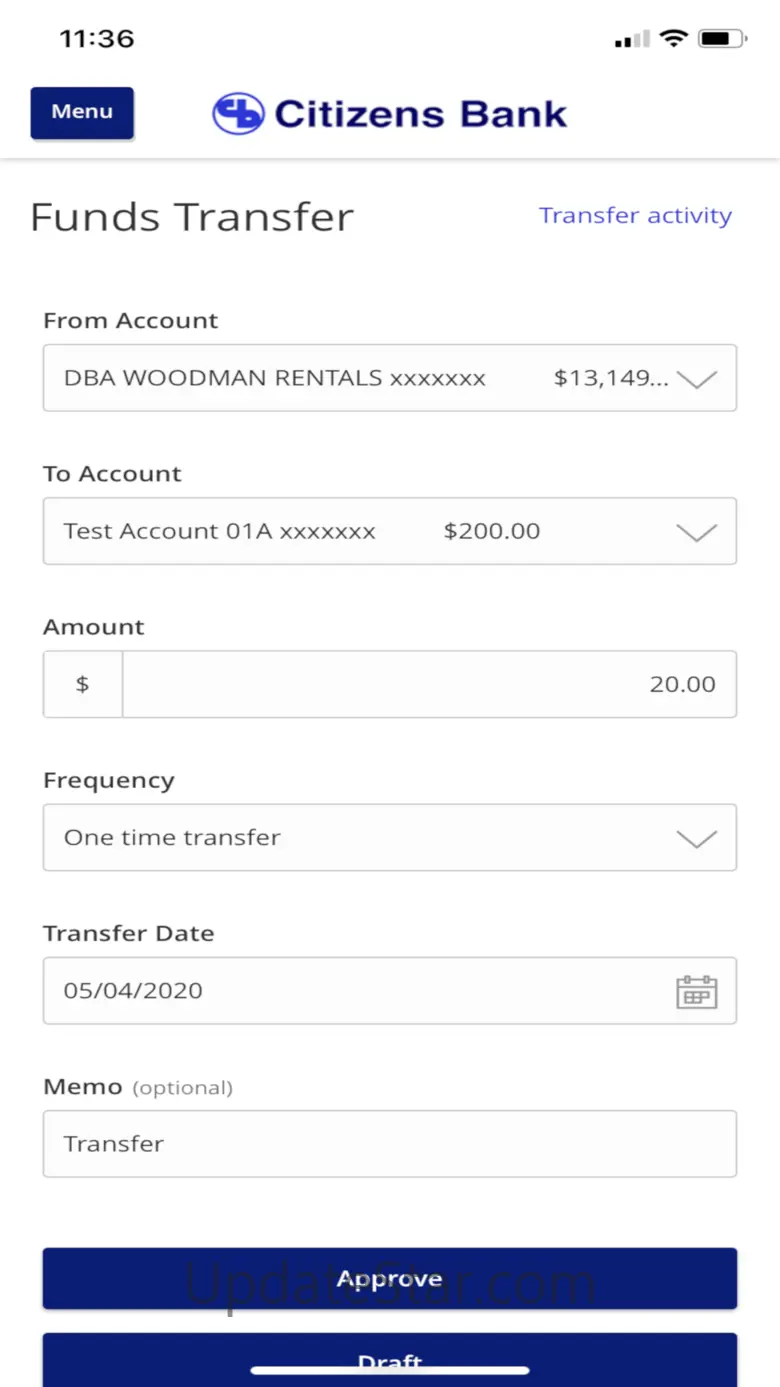Open the Frequency dropdown arrow

pyautogui.click(x=697, y=838)
